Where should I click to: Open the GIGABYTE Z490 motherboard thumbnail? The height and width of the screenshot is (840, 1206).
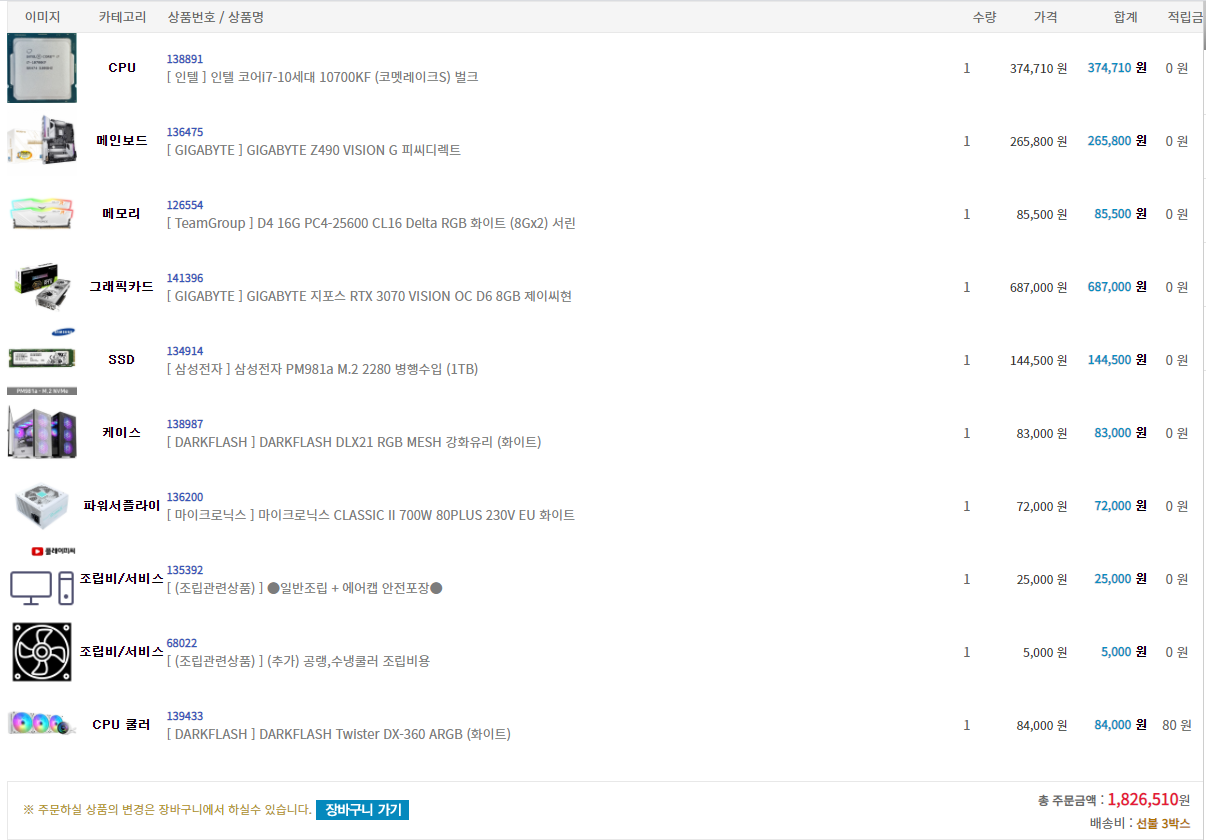click(42, 140)
